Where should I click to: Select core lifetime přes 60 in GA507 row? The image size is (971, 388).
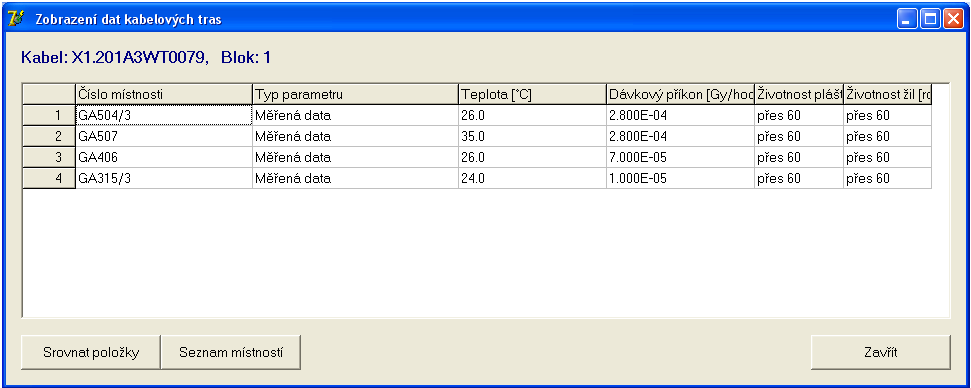[x=888, y=136]
